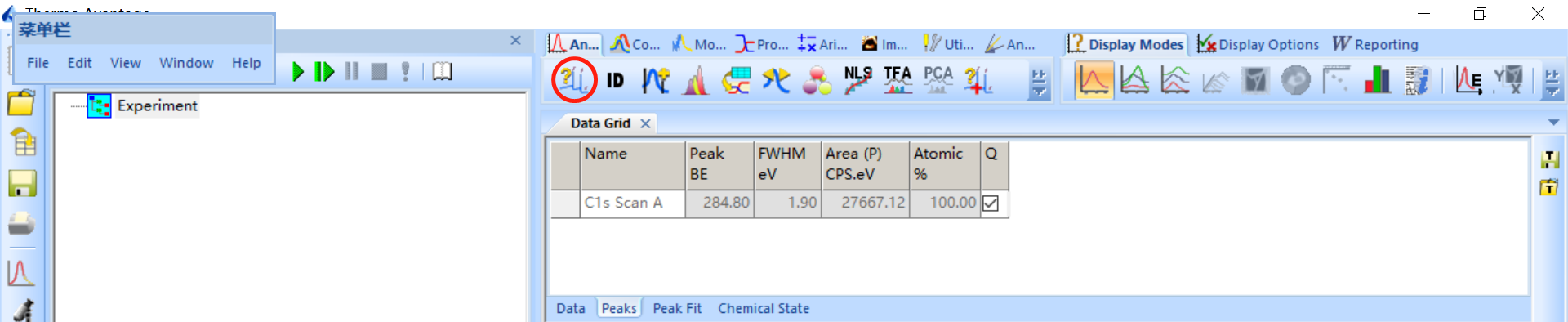The image size is (1568, 322).
Task: Close the Data Grid tab
Action: click(645, 123)
